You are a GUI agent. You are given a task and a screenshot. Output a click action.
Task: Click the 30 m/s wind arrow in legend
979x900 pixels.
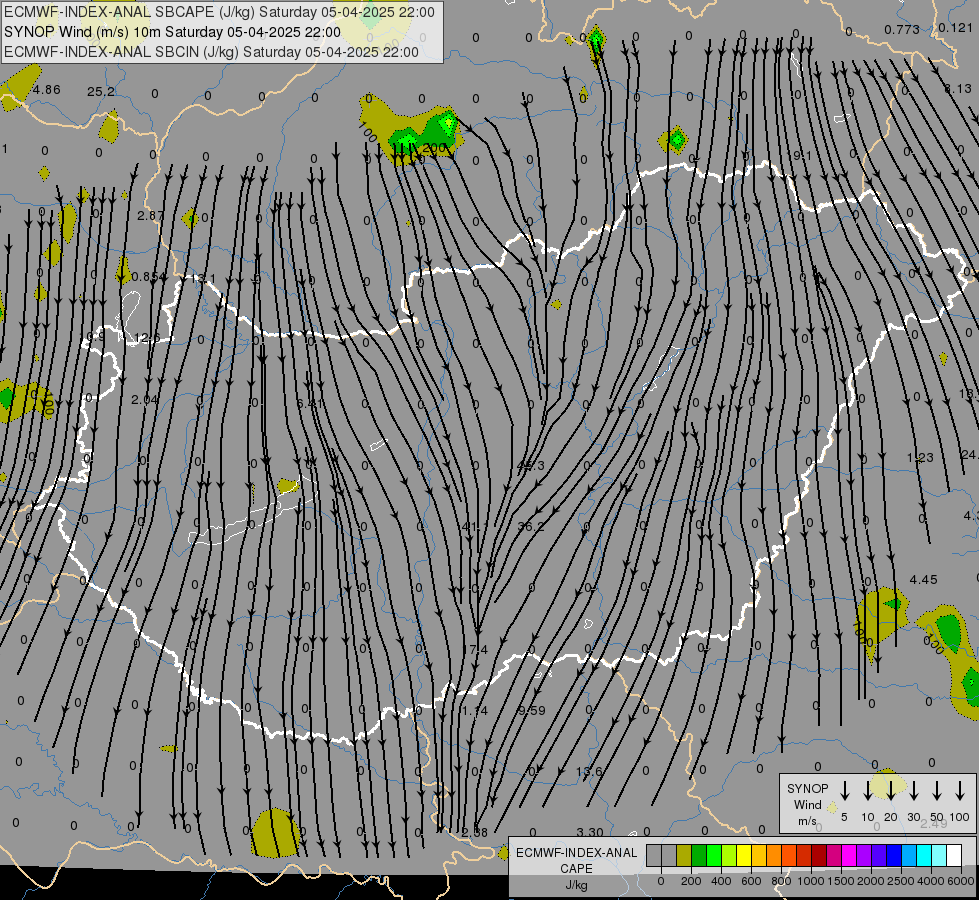pyautogui.click(x=913, y=790)
